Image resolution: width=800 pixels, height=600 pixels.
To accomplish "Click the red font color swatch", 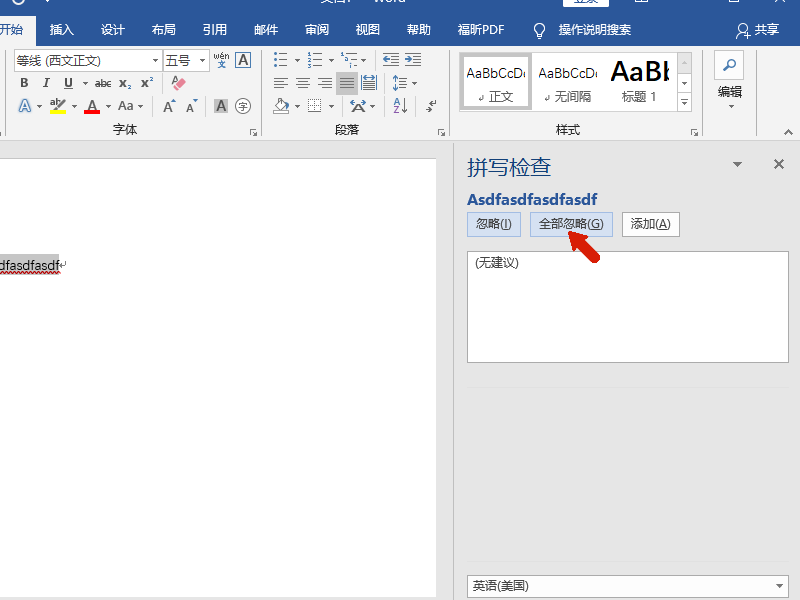I will (x=92, y=107).
